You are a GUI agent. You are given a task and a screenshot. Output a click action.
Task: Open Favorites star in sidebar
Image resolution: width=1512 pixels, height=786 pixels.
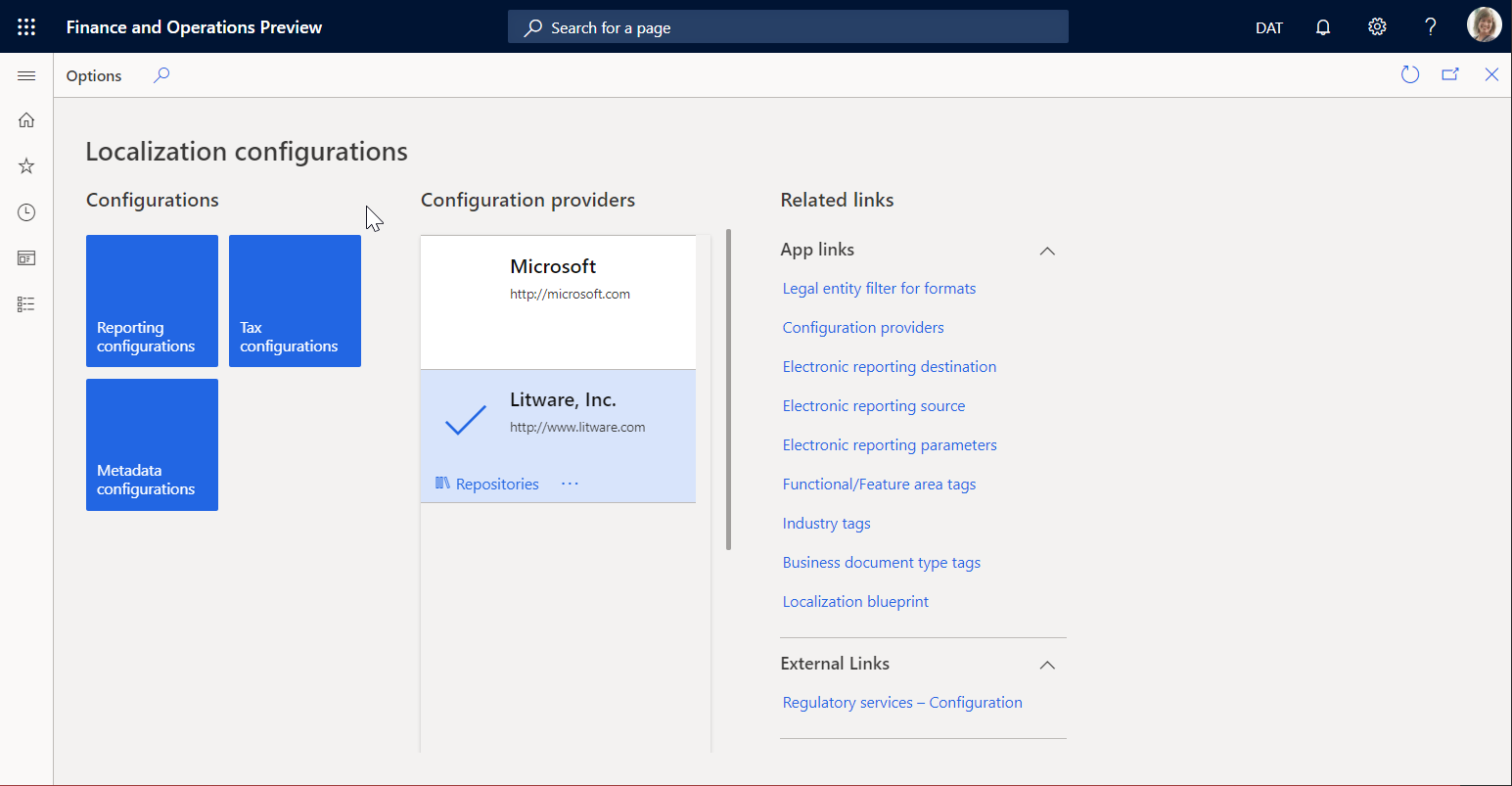(x=26, y=166)
